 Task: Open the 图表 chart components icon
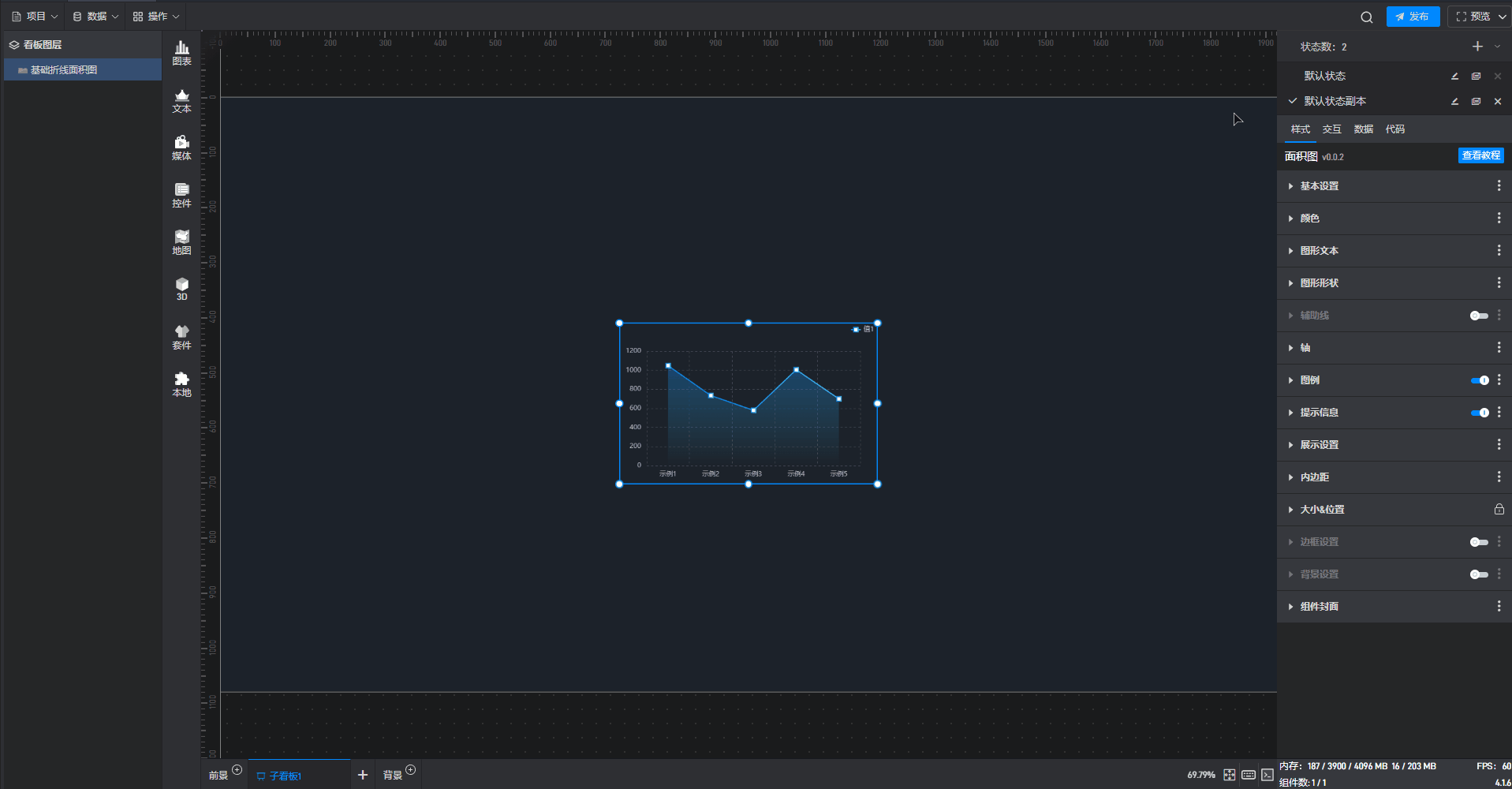tap(181, 53)
